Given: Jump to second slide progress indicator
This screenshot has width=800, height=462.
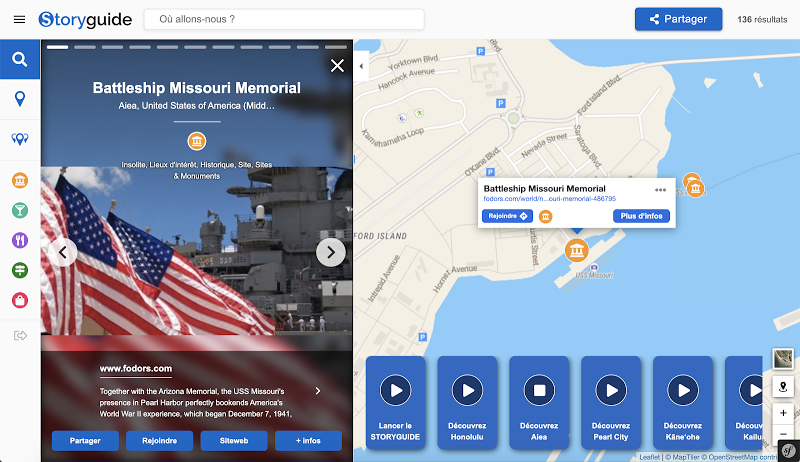Looking at the screenshot, I should [85, 47].
